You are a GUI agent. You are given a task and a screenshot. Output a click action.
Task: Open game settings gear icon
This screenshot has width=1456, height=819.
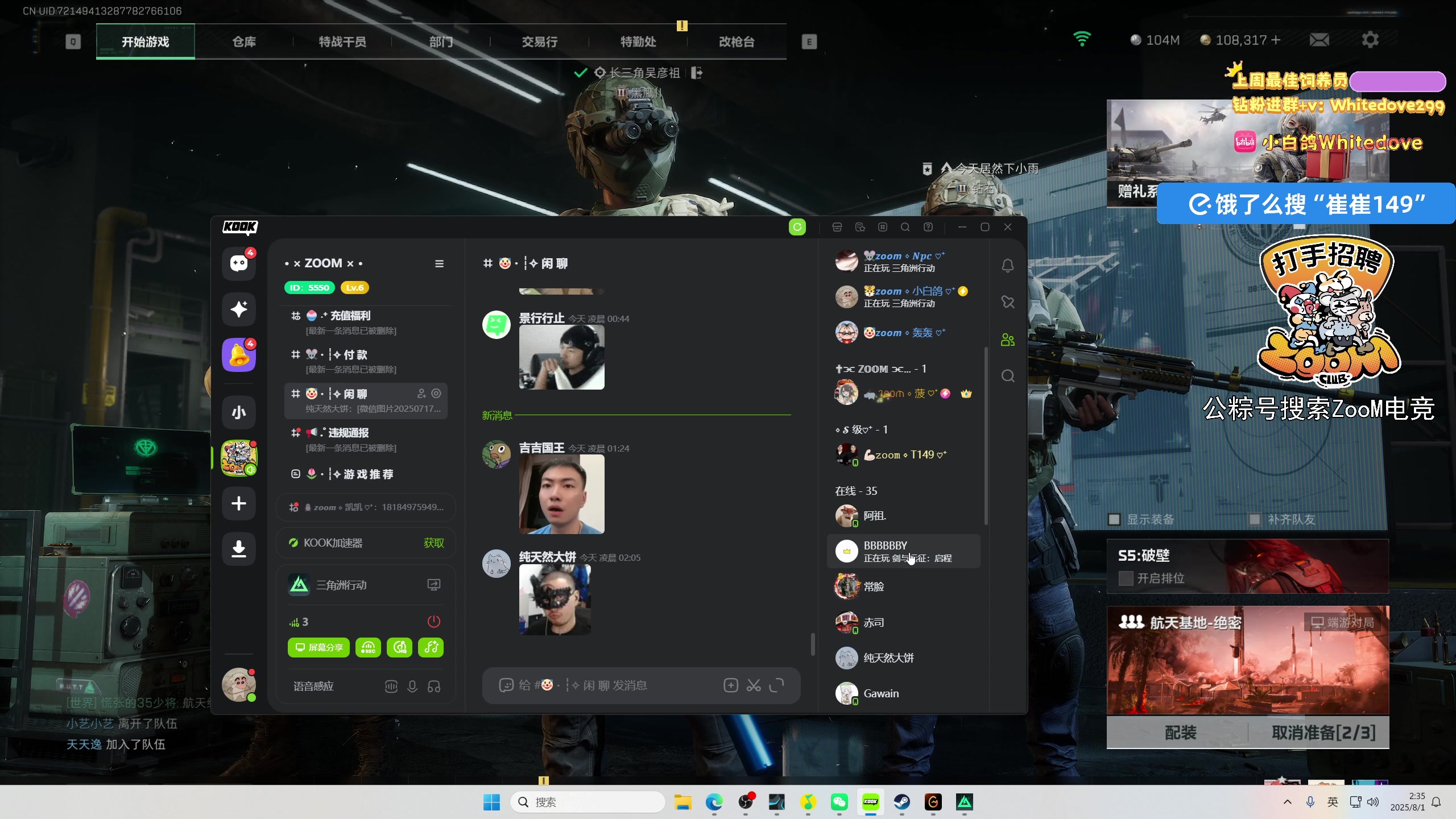1370,40
